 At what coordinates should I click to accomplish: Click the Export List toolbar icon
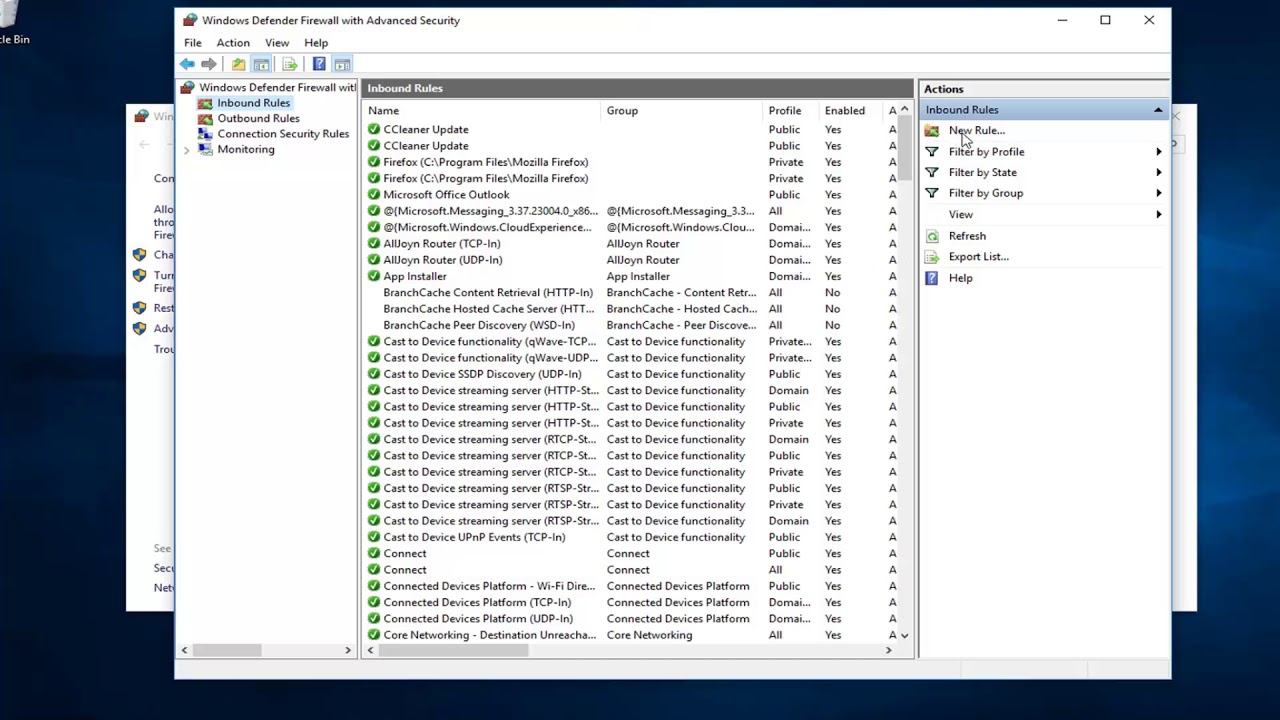290,64
